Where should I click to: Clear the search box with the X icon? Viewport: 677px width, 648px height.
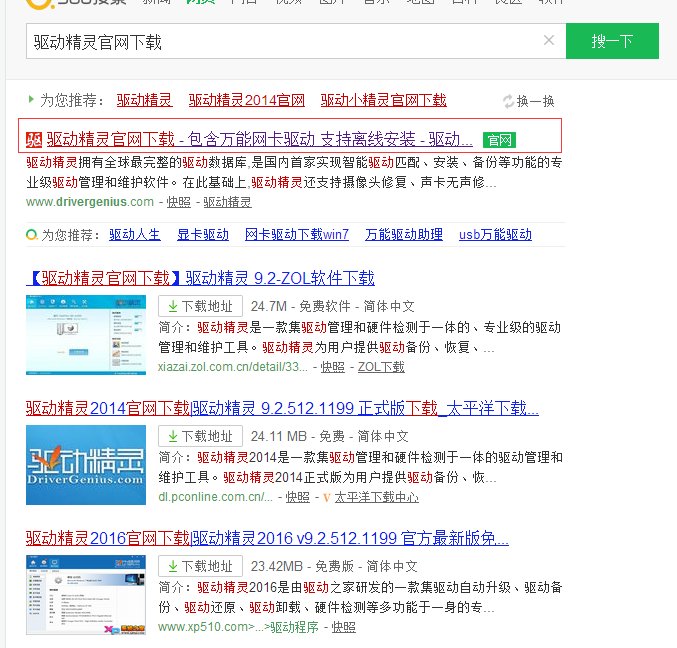tap(549, 41)
